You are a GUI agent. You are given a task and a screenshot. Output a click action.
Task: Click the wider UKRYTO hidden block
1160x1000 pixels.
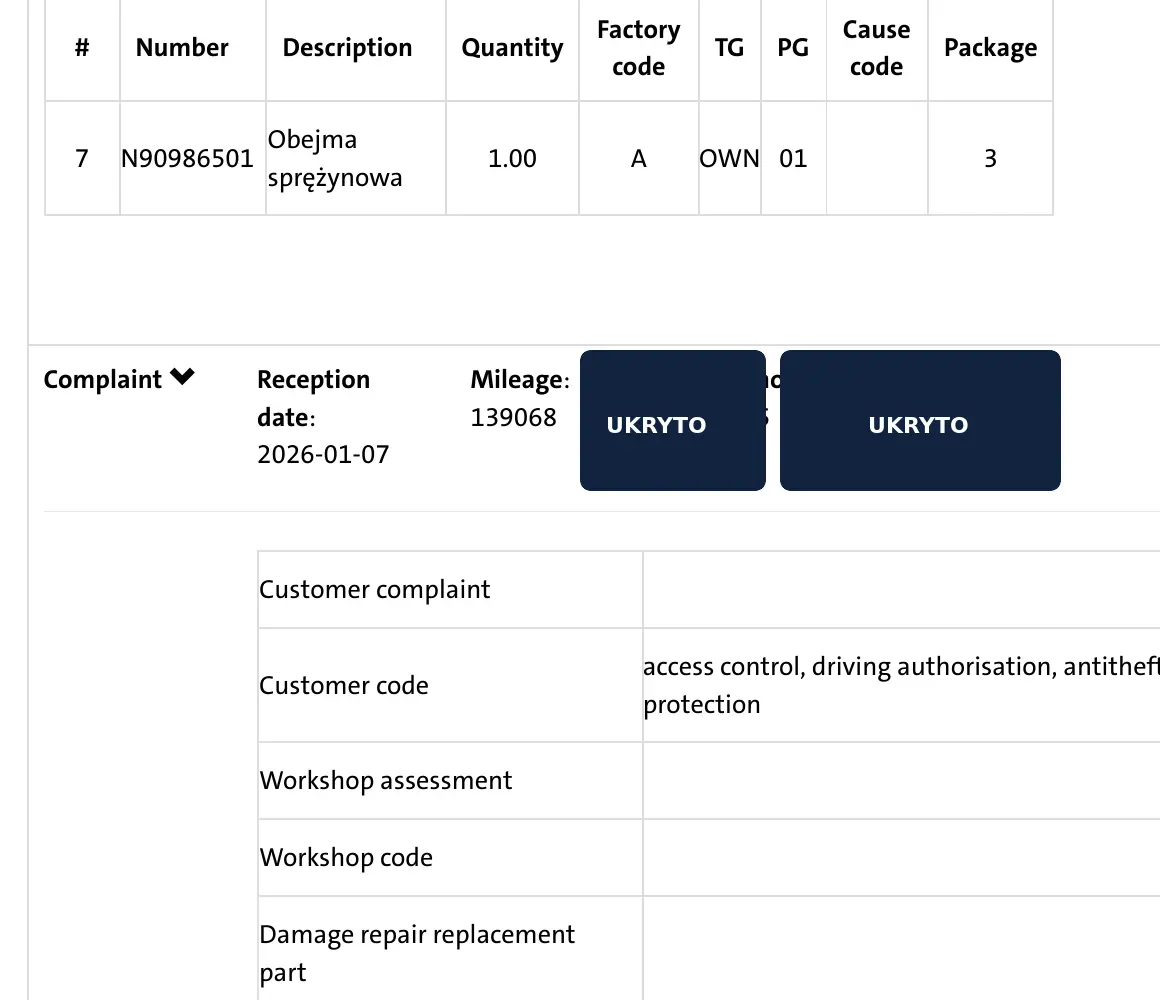tap(920, 420)
